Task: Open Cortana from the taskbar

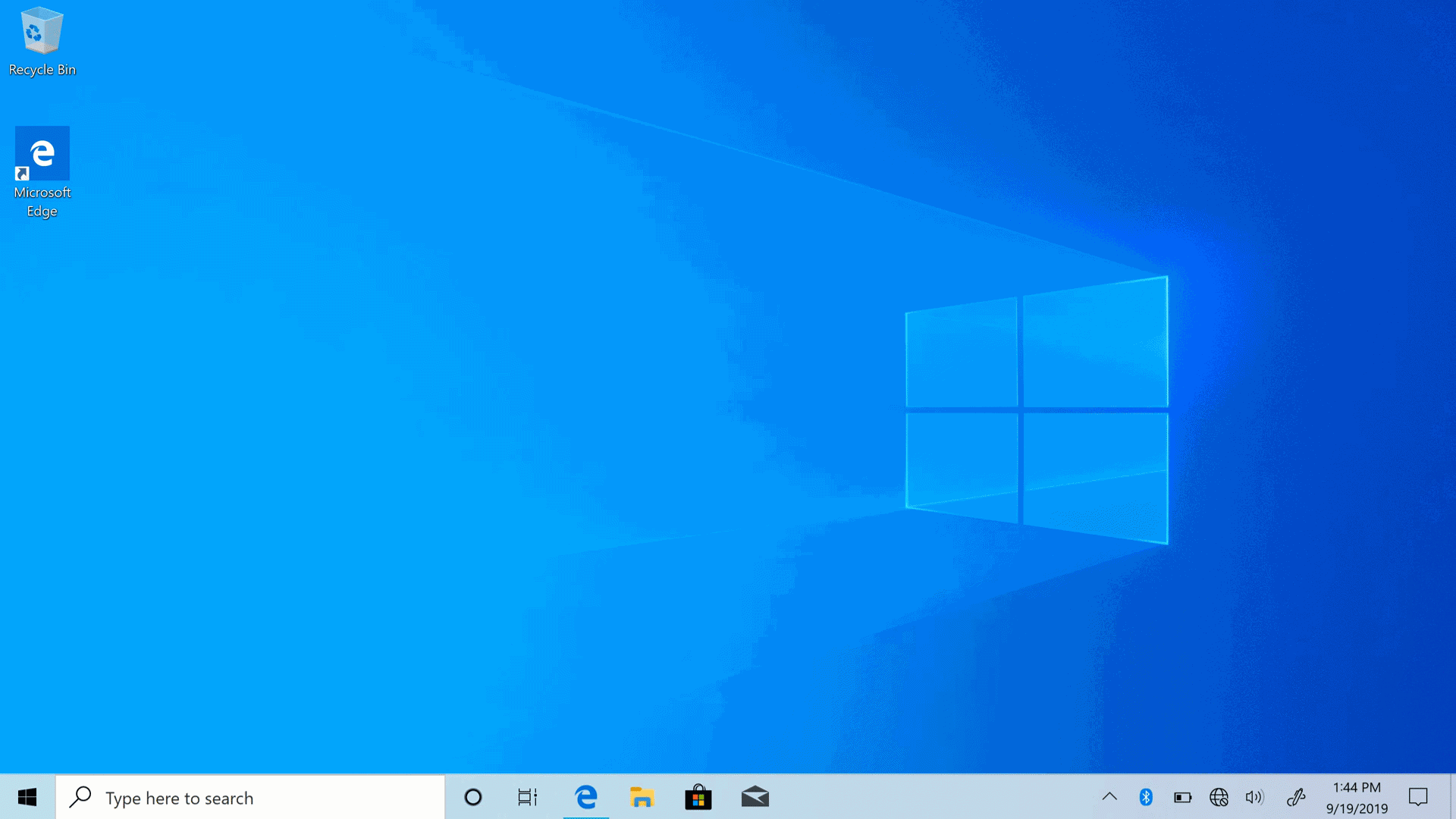Action: (x=473, y=797)
